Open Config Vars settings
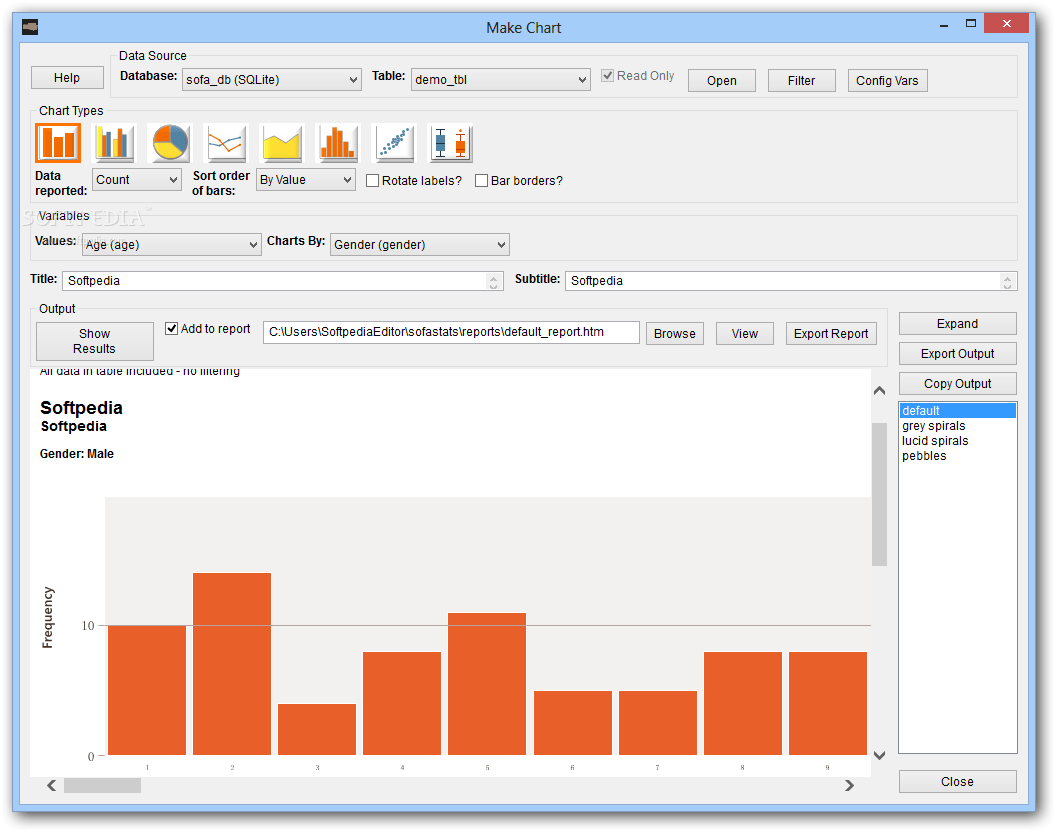The height and width of the screenshot is (832, 1056). click(x=887, y=80)
